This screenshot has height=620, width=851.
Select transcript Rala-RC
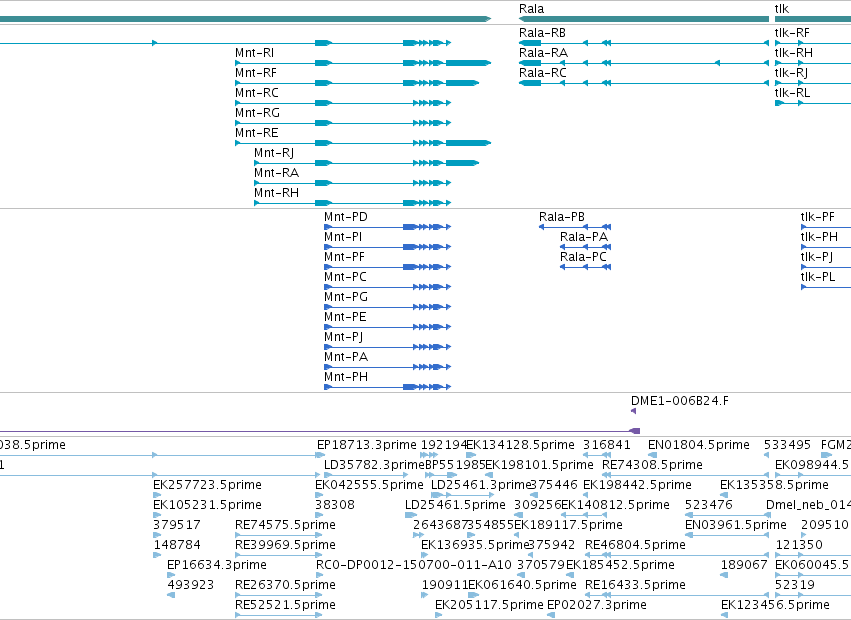(x=543, y=73)
